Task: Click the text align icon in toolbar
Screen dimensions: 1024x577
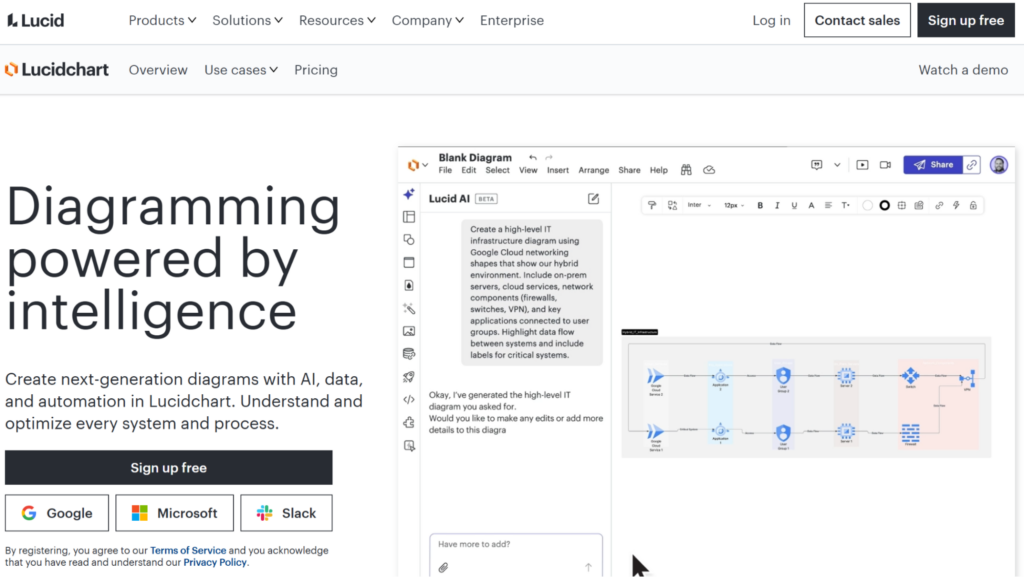Action: pos(828,205)
